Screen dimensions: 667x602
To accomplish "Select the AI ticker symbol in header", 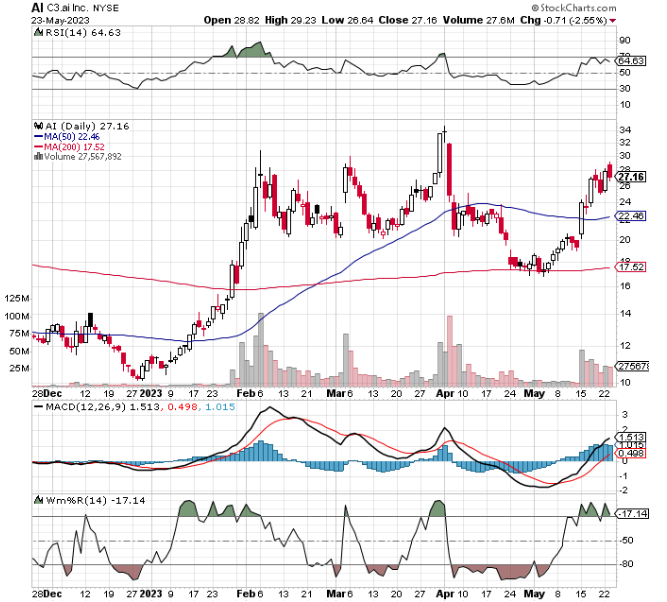I will point(37,8).
